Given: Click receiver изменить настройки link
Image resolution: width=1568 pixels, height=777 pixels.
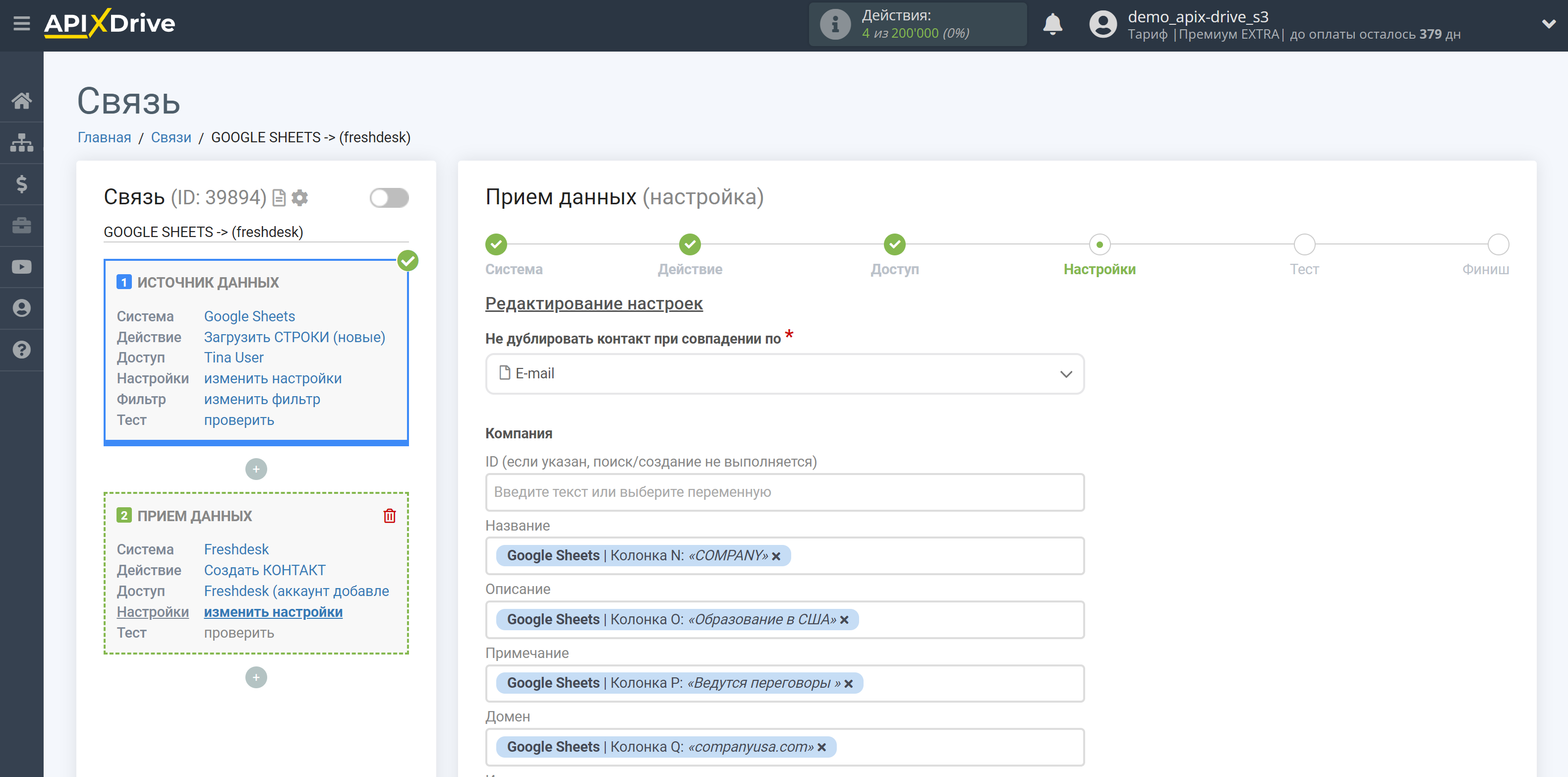Looking at the screenshot, I should [x=273, y=612].
